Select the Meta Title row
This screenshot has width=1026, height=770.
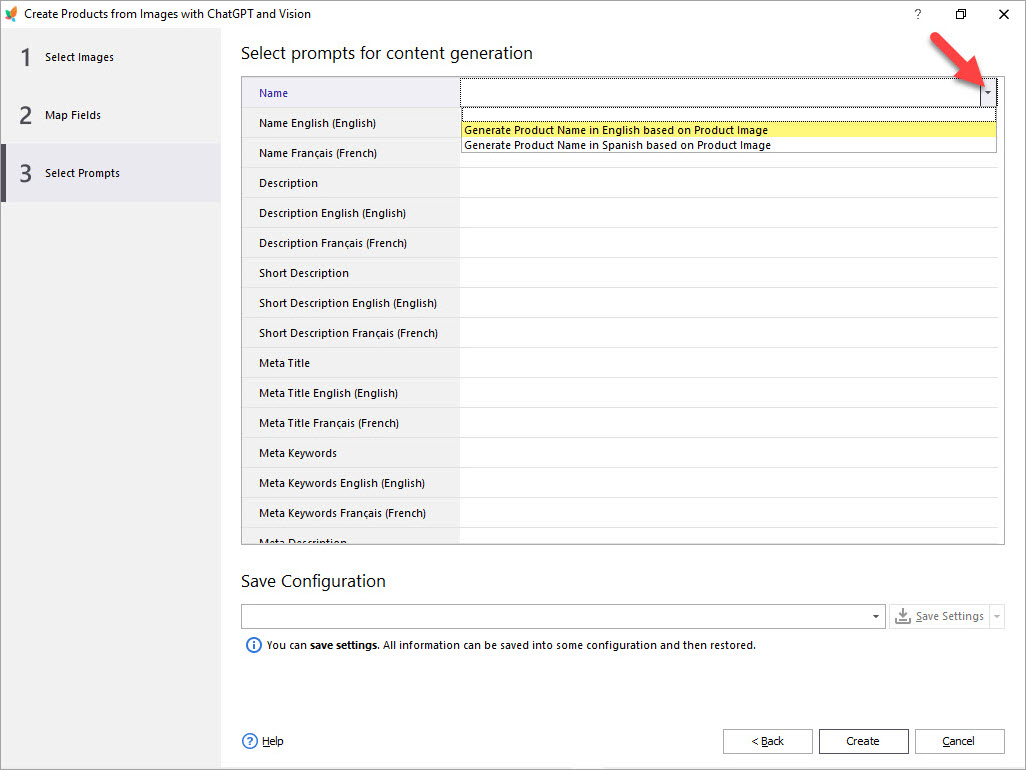pyautogui.click(x=351, y=363)
